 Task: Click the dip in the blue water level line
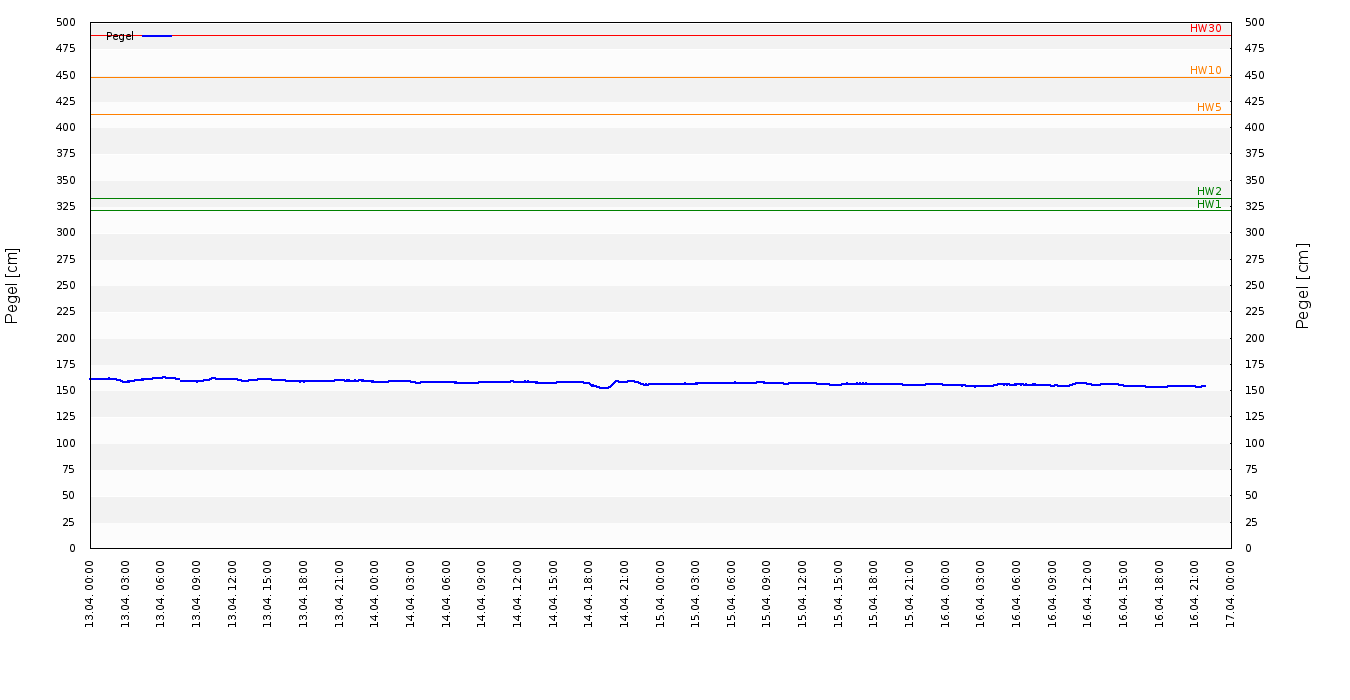click(604, 387)
